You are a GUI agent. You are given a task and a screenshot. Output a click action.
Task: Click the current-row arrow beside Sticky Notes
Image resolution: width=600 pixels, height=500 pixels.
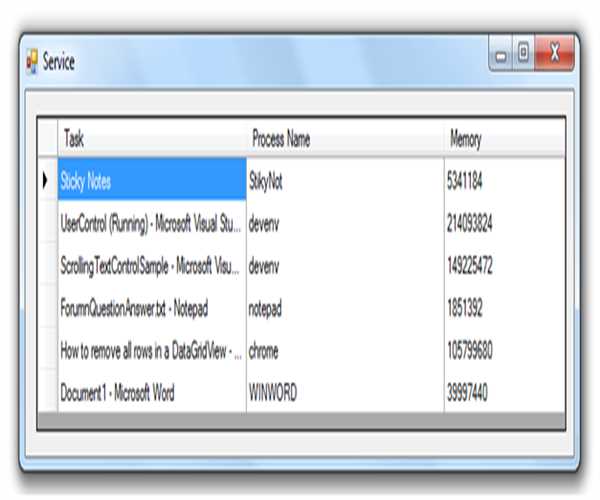(x=46, y=181)
